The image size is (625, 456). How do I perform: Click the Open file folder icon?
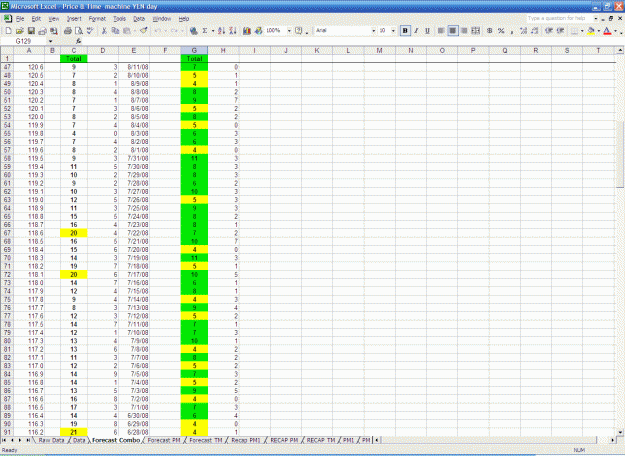(x=20, y=31)
